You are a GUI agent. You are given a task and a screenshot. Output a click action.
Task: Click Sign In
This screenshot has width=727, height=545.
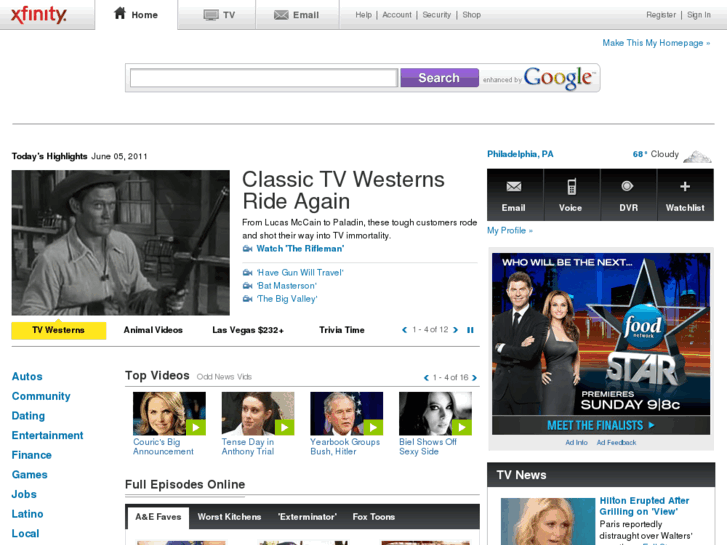click(699, 15)
